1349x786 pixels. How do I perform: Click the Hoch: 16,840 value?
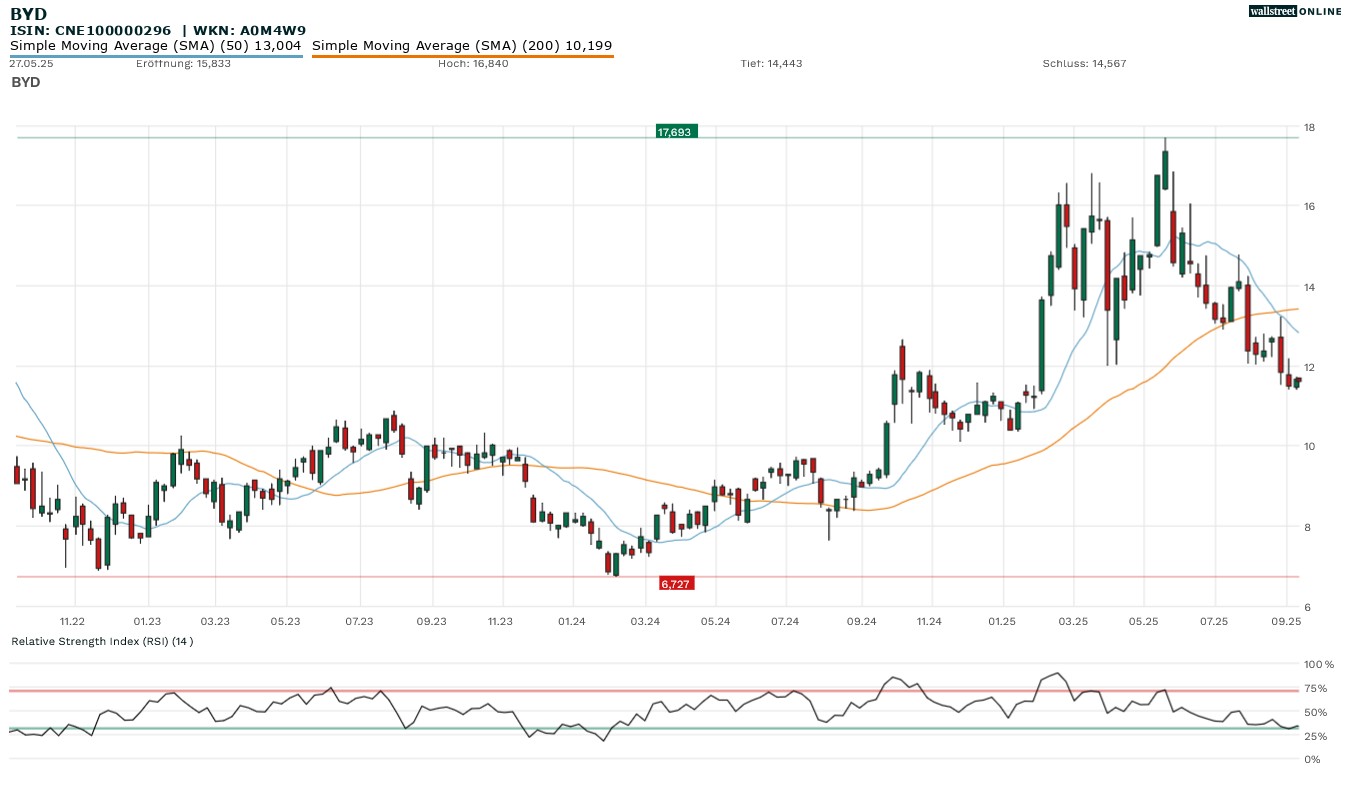(x=473, y=63)
